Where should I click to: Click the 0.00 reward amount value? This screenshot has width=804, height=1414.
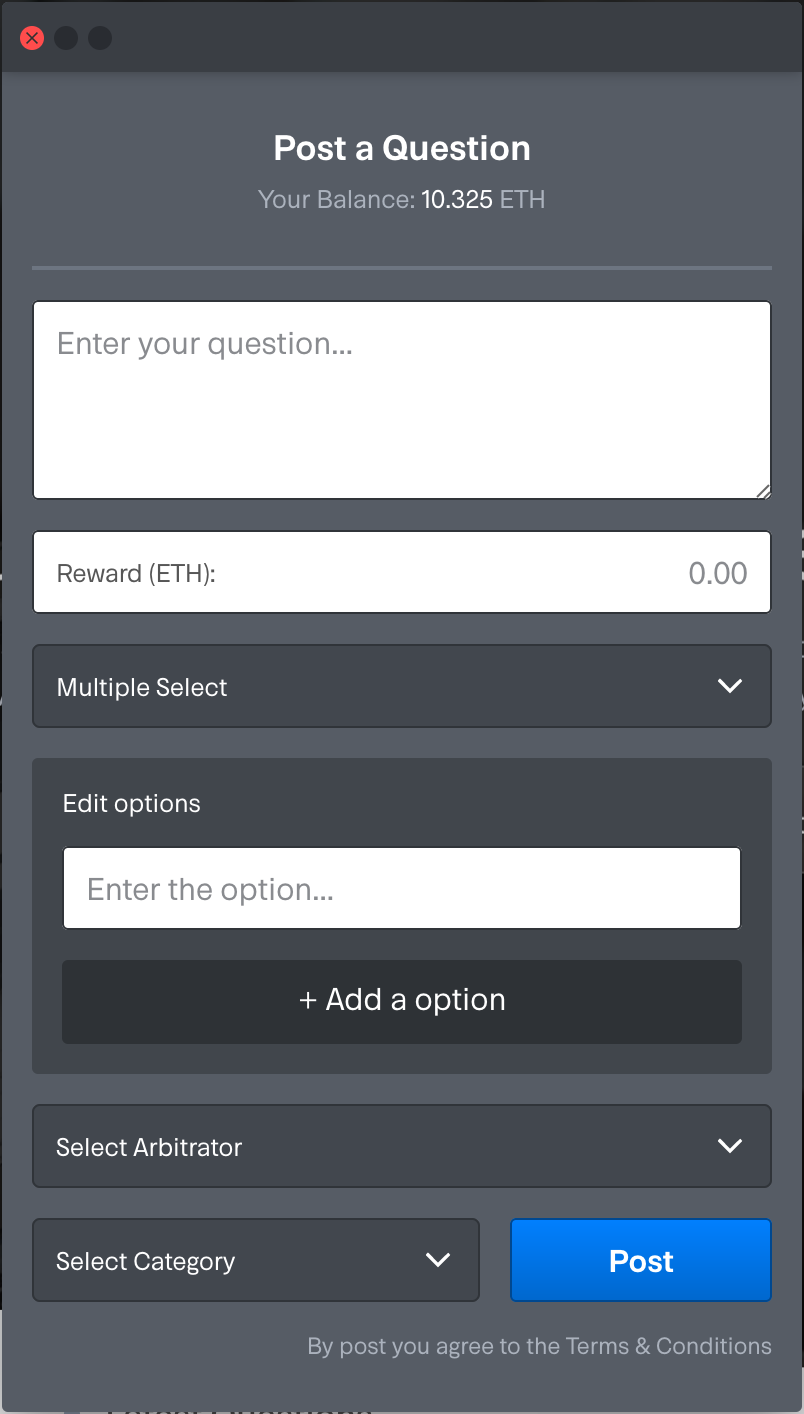[x=718, y=573]
